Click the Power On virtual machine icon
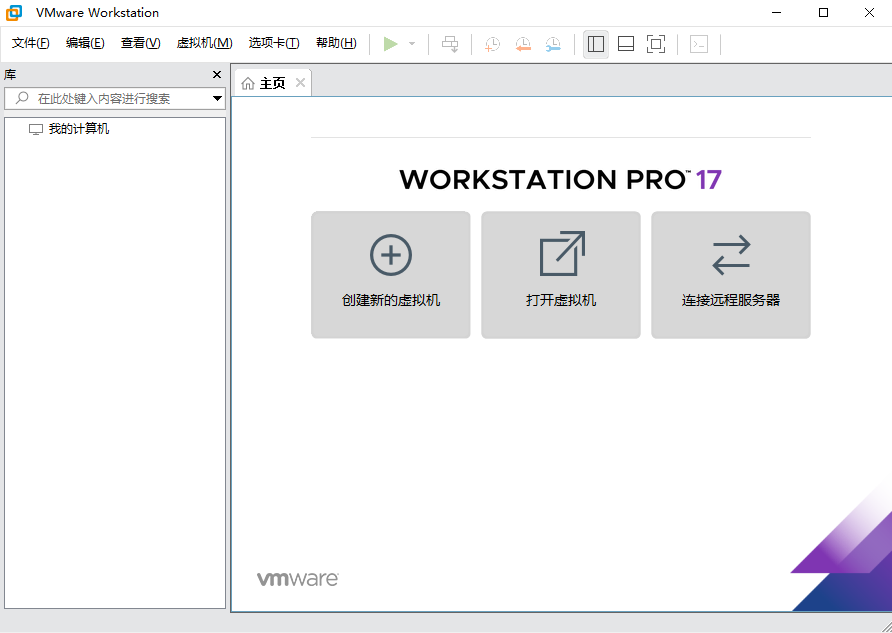The width and height of the screenshot is (892, 633). click(x=391, y=43)
